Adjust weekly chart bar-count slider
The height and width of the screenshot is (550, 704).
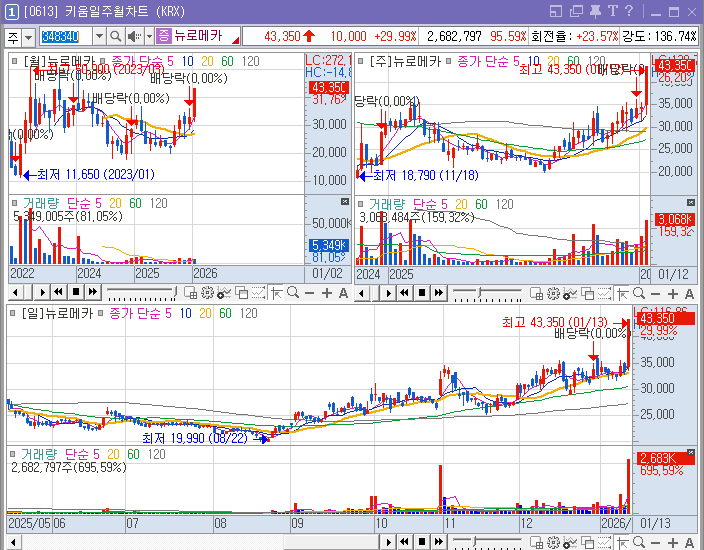[488, 294]
